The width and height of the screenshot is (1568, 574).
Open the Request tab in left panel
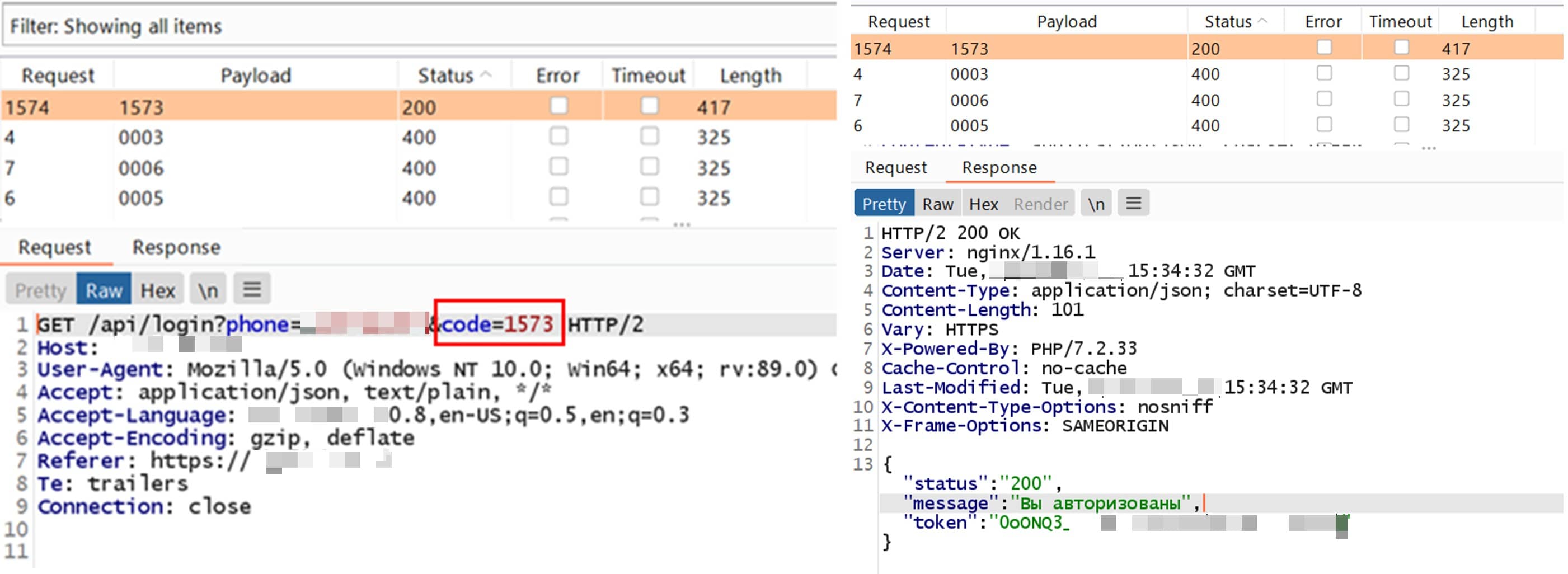(55, 247)
